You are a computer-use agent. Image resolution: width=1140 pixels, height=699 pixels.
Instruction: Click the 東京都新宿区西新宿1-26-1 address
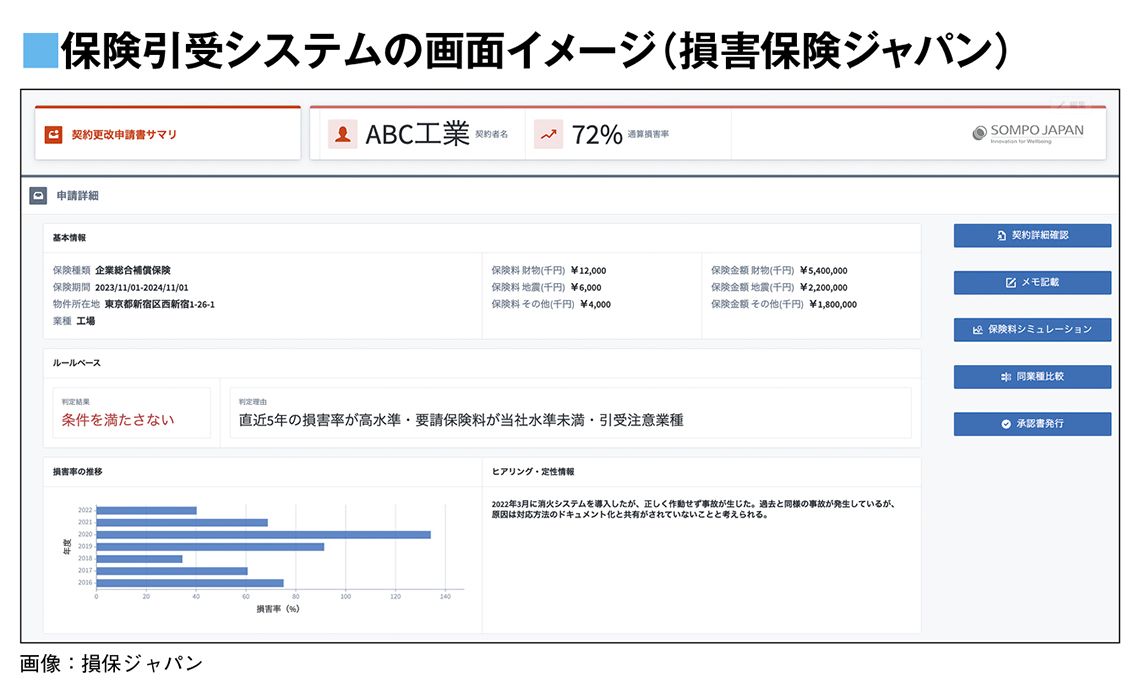pyautogui.click(x=159, y=304)
